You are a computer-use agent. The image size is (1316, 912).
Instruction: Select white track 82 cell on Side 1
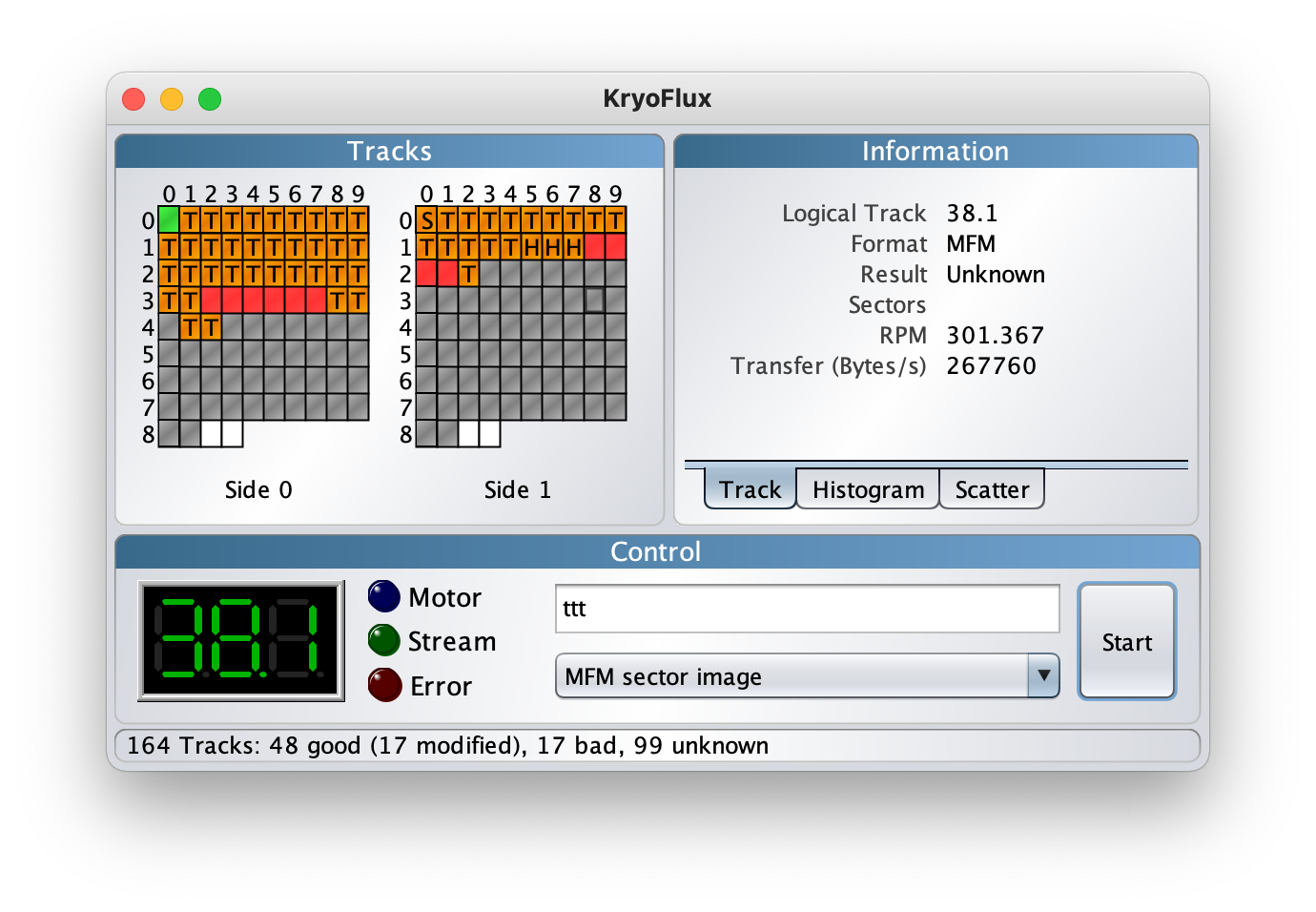pos(468,434)
